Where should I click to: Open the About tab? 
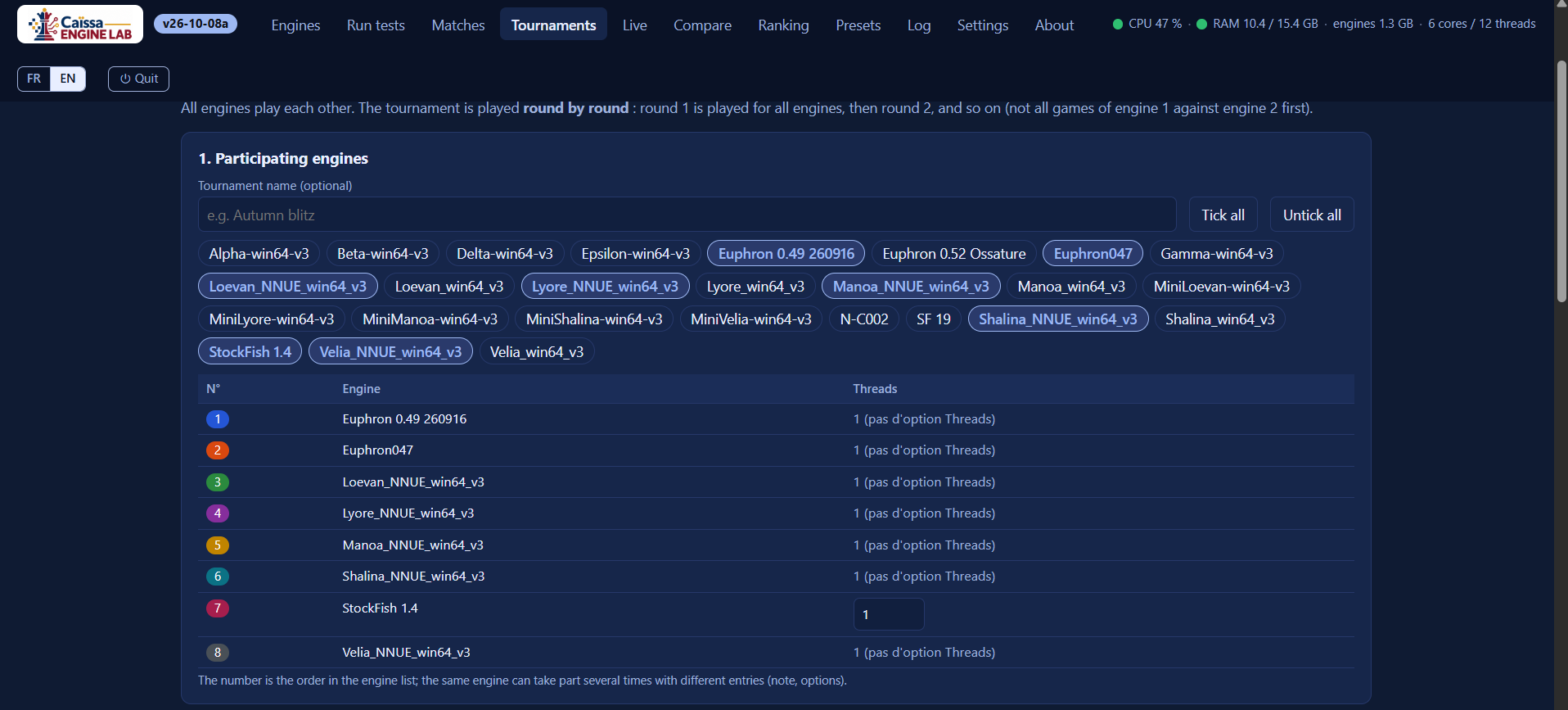tap(1054, 25)
